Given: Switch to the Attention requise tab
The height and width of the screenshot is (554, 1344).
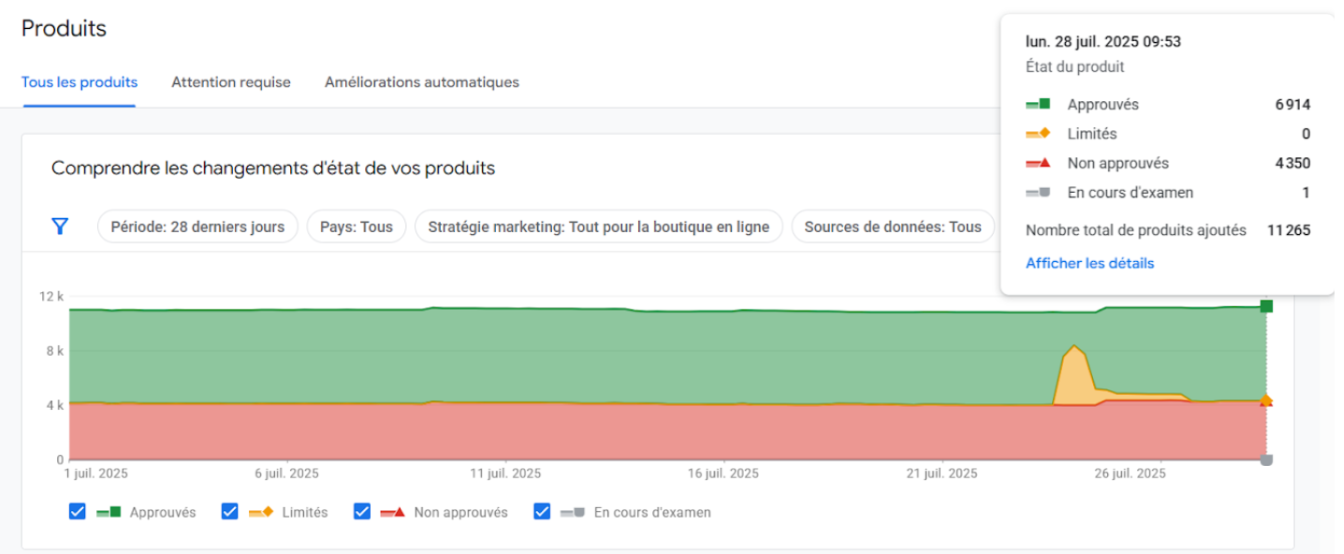Looking at the screenshot, I should [x=231, y=82].
